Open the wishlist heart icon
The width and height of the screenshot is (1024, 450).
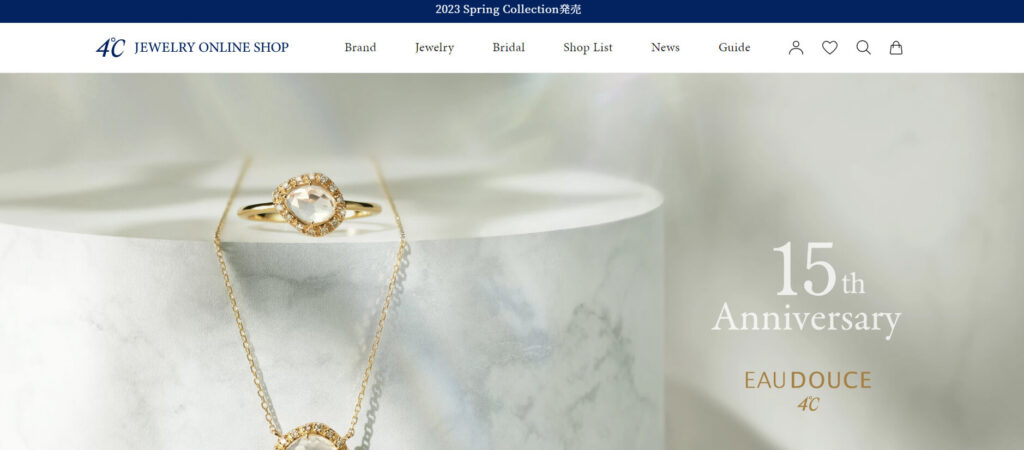tap(829, 48)
